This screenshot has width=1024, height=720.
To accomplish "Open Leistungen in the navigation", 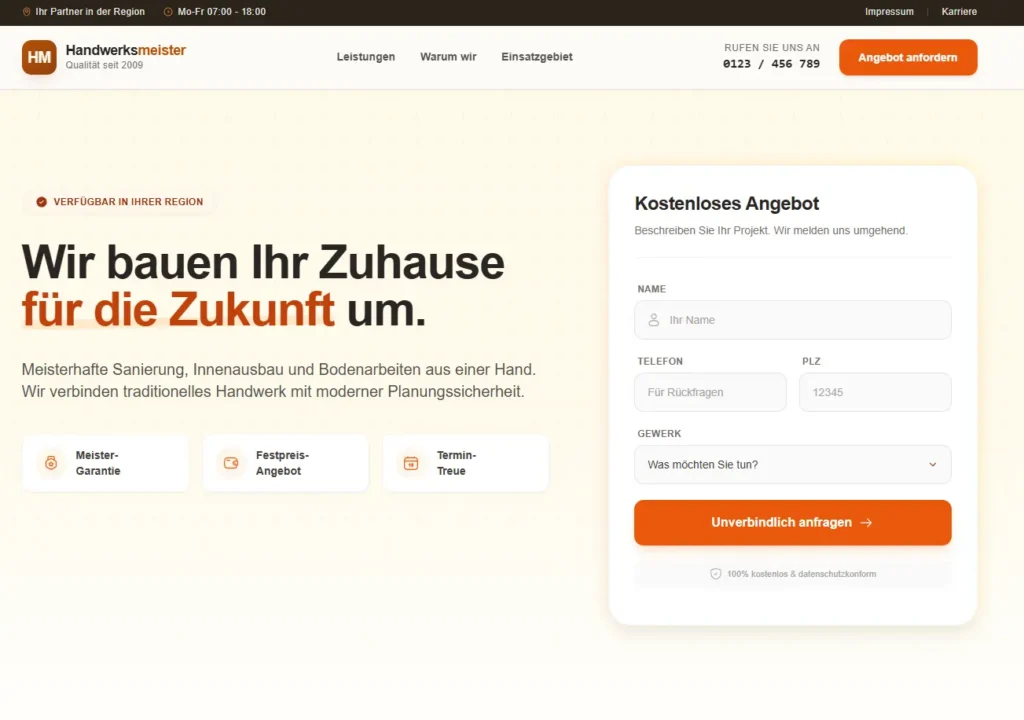I will [x=366, y=57].
